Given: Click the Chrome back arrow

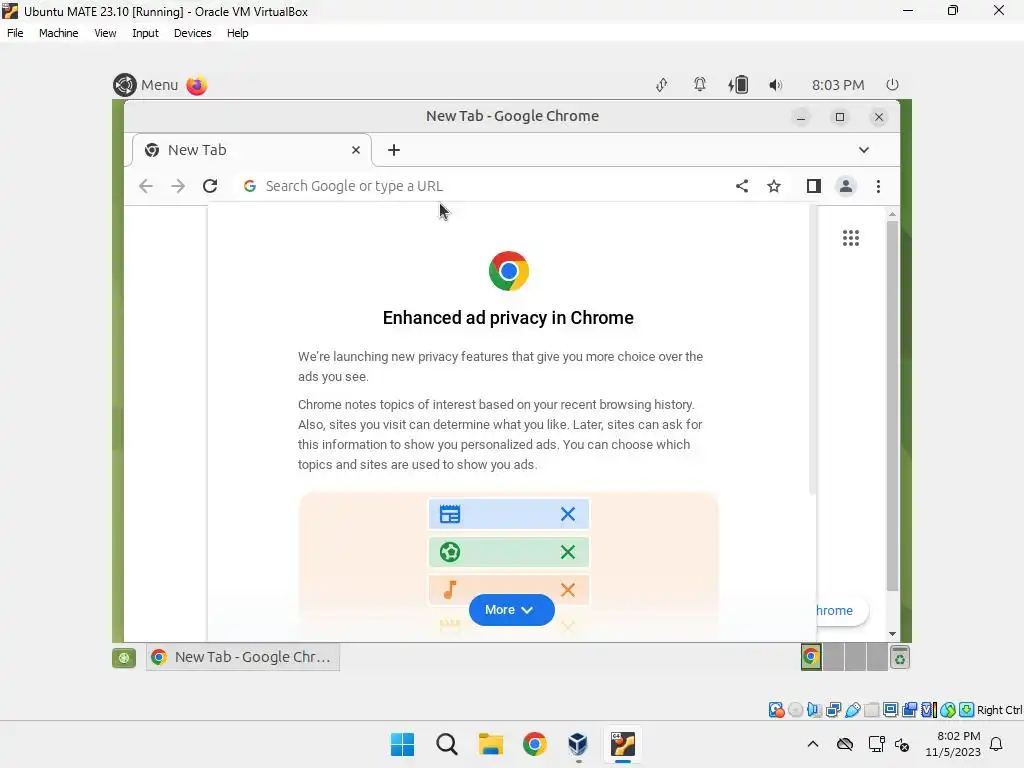Looking at the screenshot, I should click(x=146, y=186).
